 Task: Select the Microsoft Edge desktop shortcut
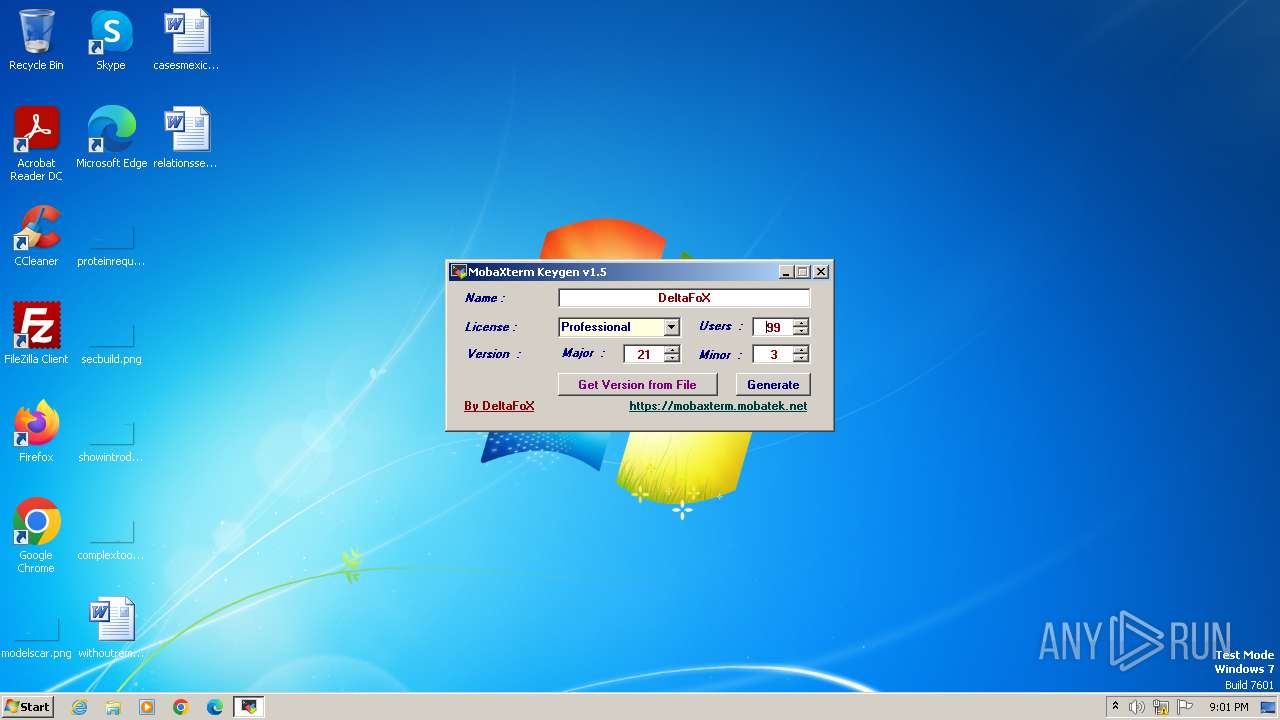point(111,138)
